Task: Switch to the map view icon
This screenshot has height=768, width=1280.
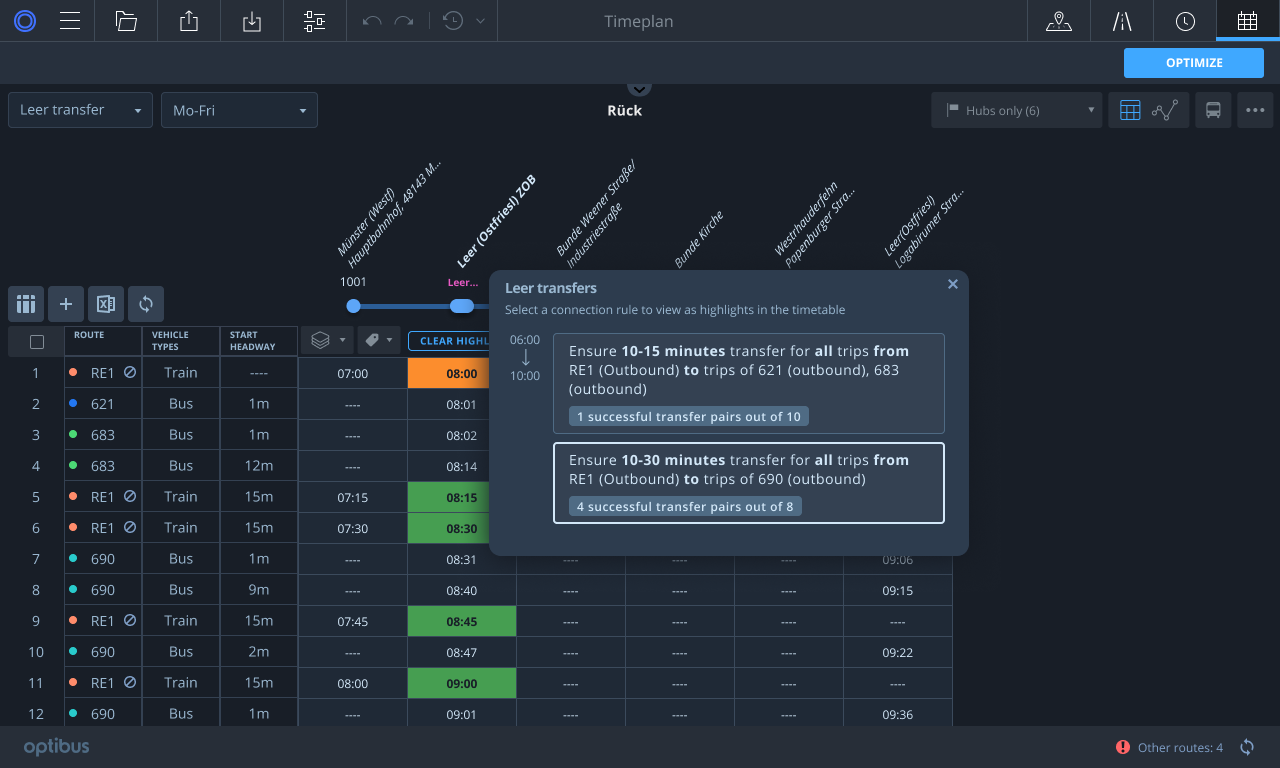Action: pyautogui.click(x=1059, y=21)
